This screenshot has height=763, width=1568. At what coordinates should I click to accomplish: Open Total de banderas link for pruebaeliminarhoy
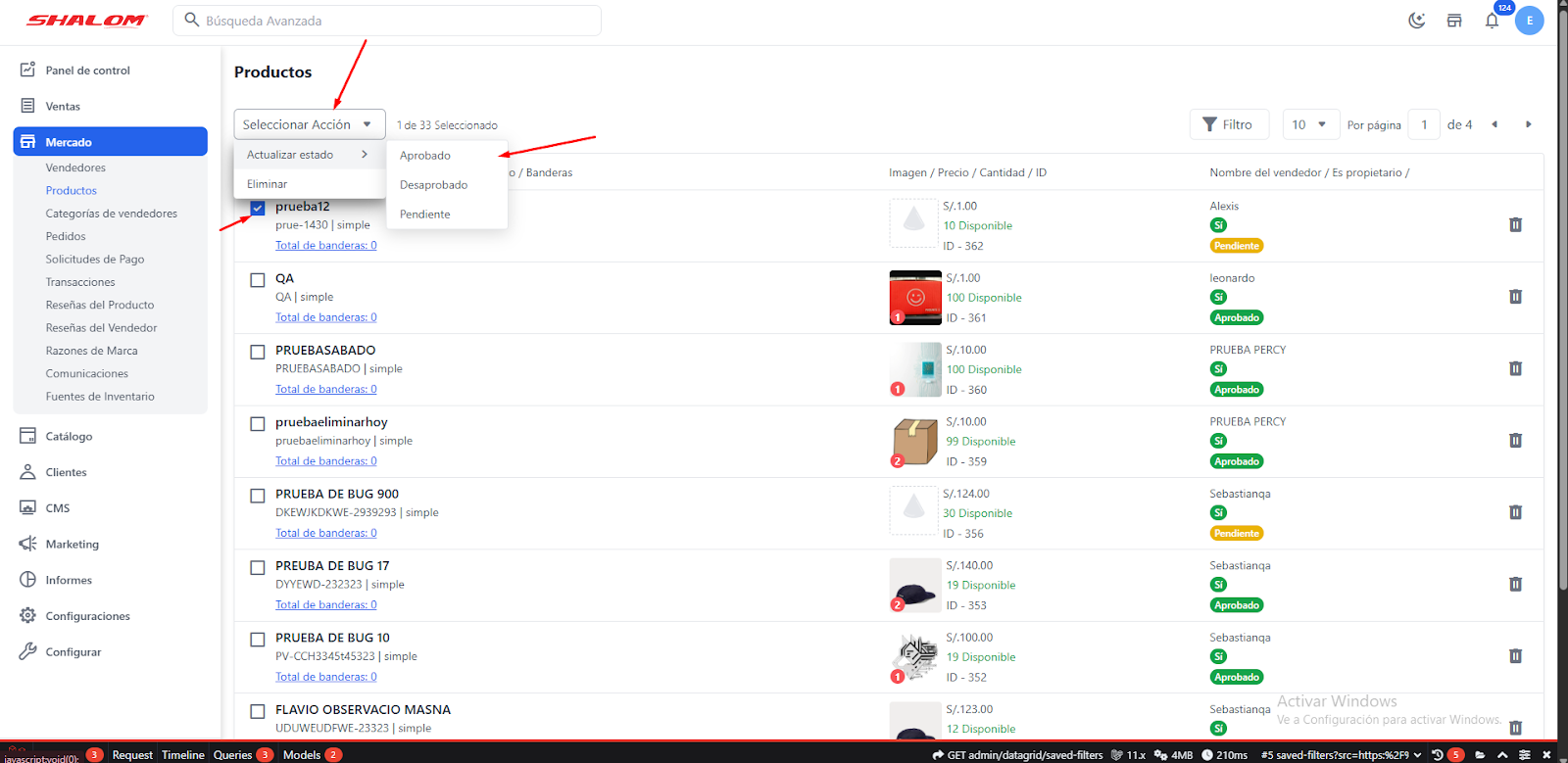click(325, 461)
